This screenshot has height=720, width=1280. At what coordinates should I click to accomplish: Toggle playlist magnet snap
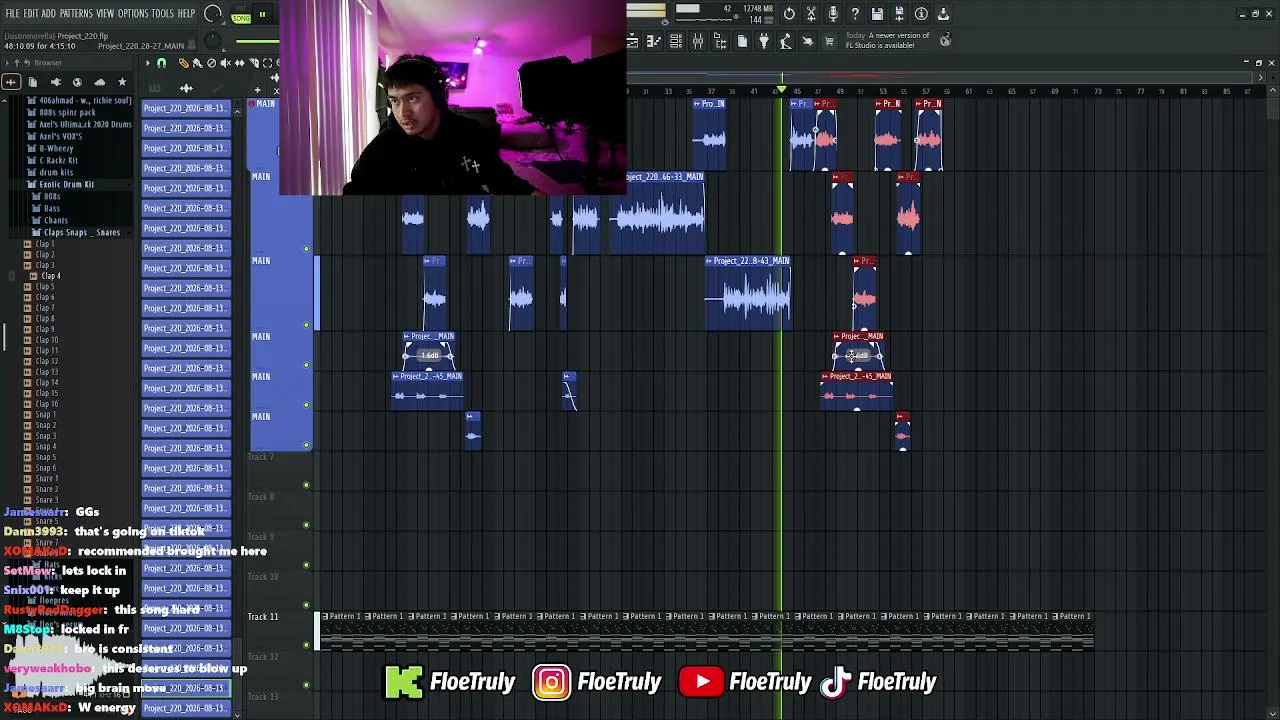click(161, 63)
